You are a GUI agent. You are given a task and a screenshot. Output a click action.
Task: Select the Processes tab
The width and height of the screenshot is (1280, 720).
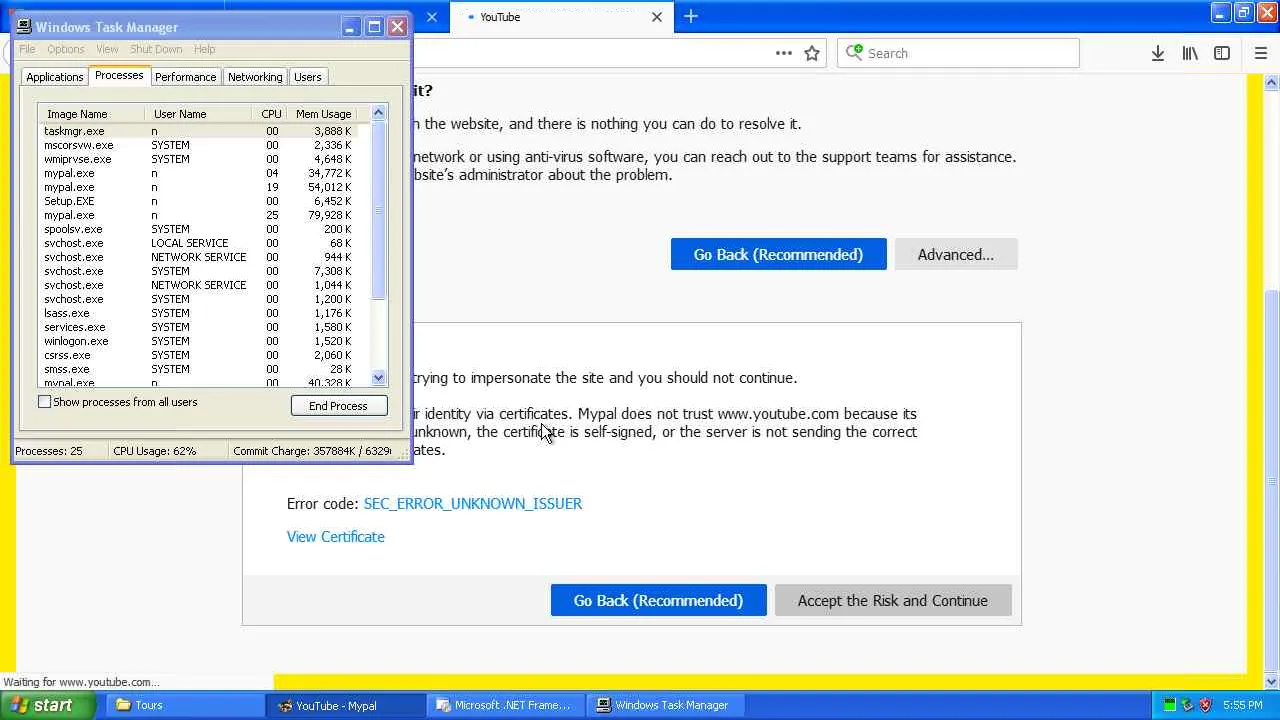[x=119, y=76]
